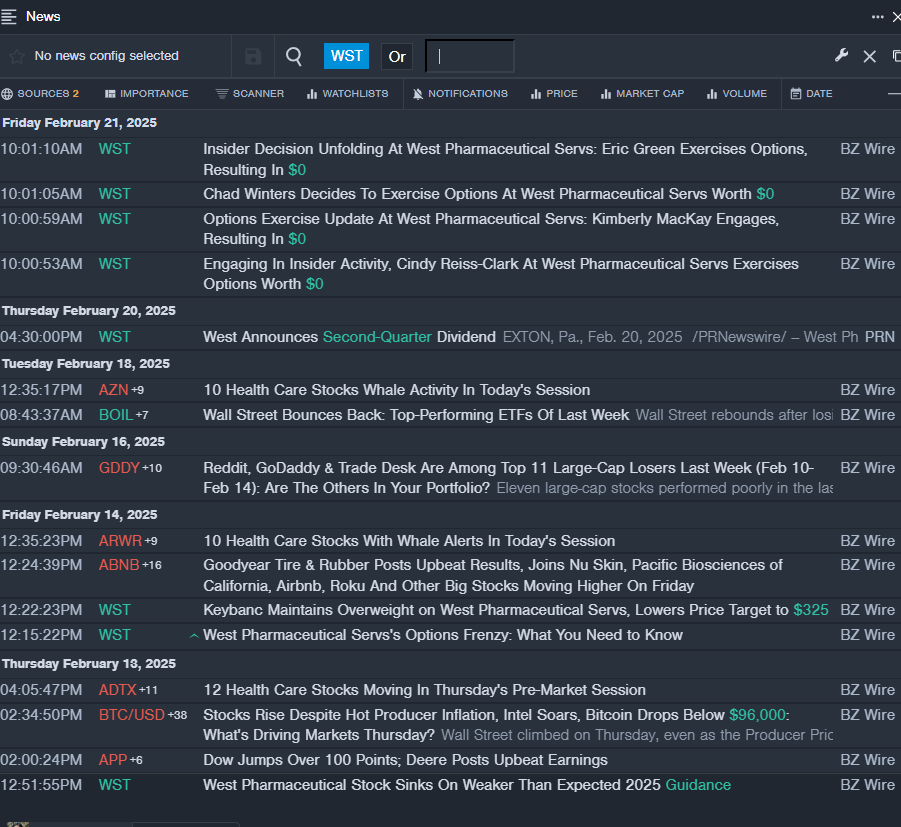Open the Market Cap filter
The width and height of the screenshot is (901, 827).
coord(642,94)
